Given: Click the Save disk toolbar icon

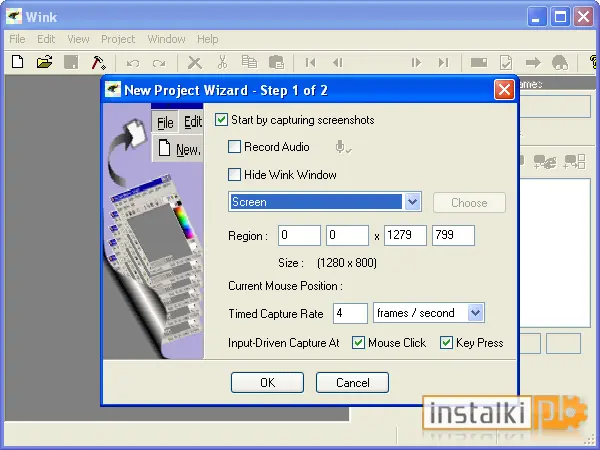Looking at the screenshot, I should click(x=71, y=62).
